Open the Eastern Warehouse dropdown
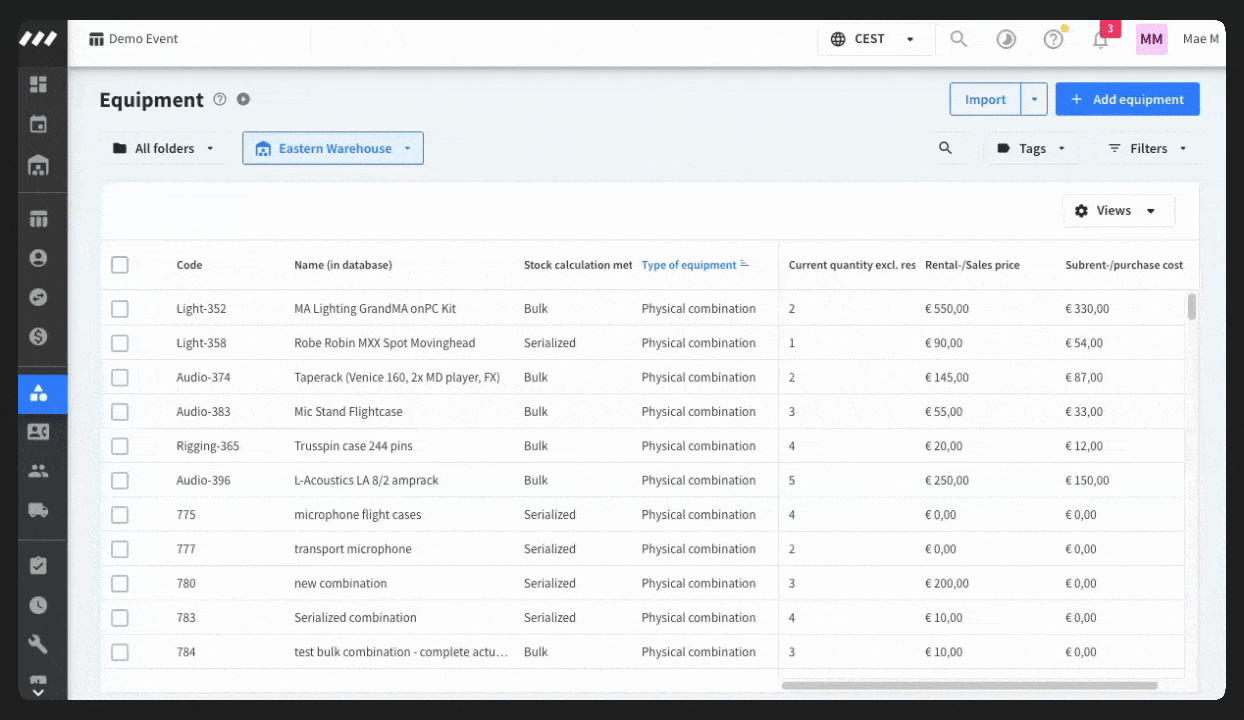The height and width of the screenshot is (720, 1244). click(x=333, y=148)
